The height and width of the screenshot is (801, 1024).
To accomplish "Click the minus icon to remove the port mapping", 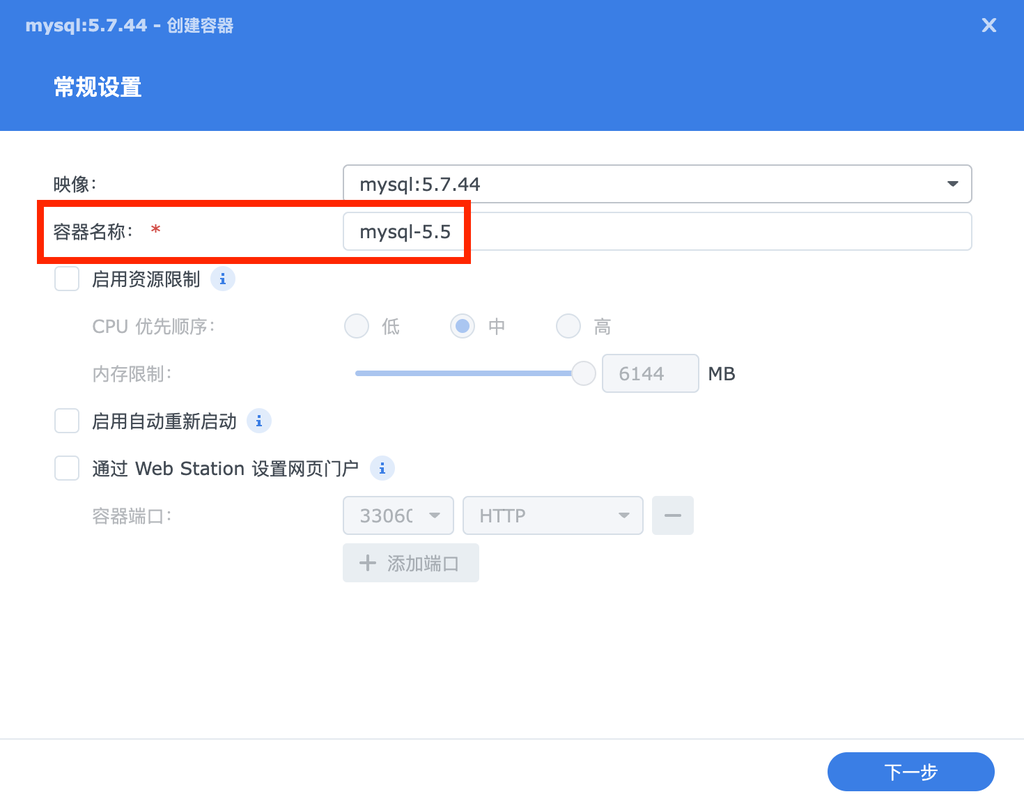I will [x=673, y=515].
